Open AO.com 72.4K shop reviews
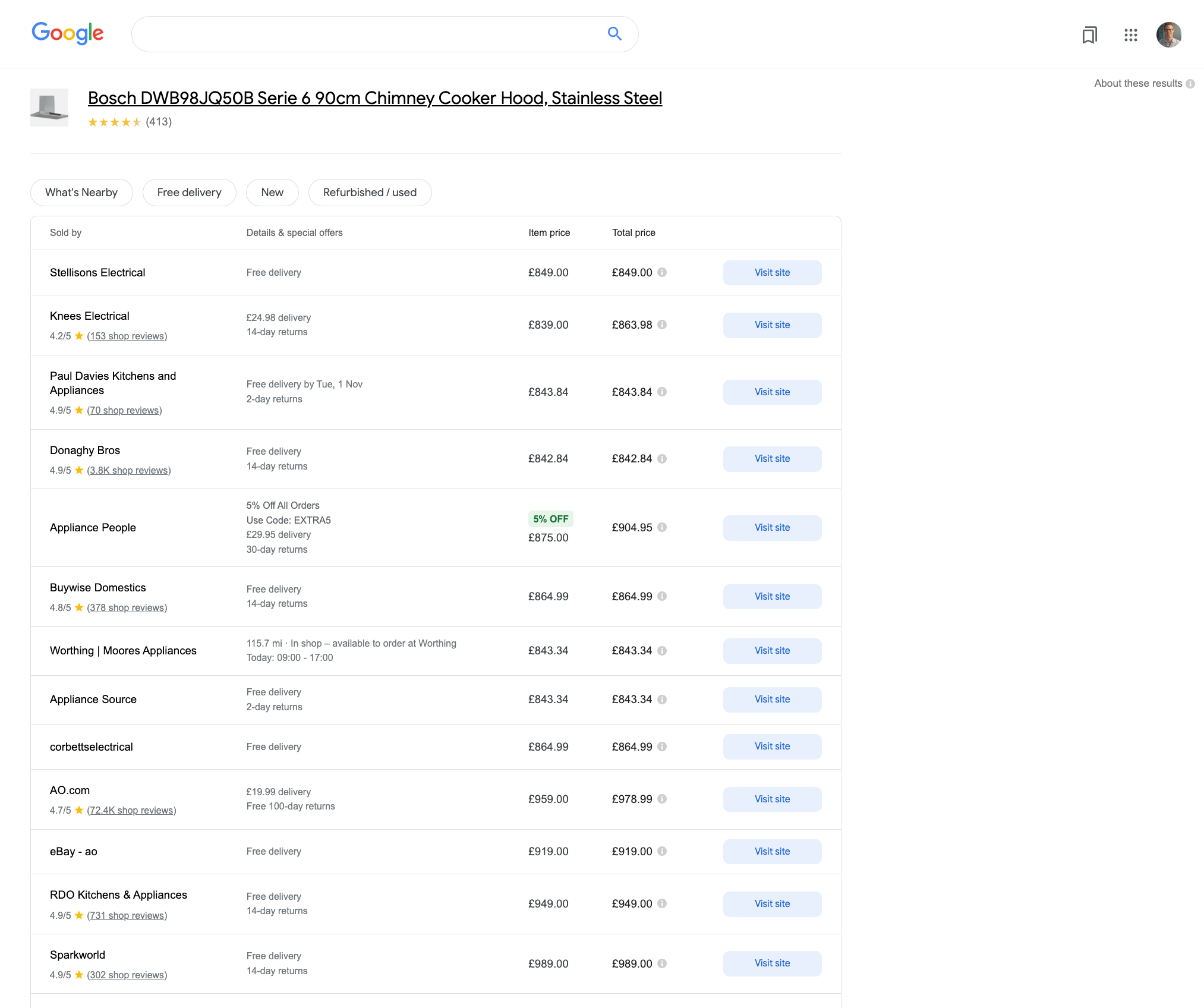The height and width of the screenshot is (1008, 1204). (x=131, y=811)
